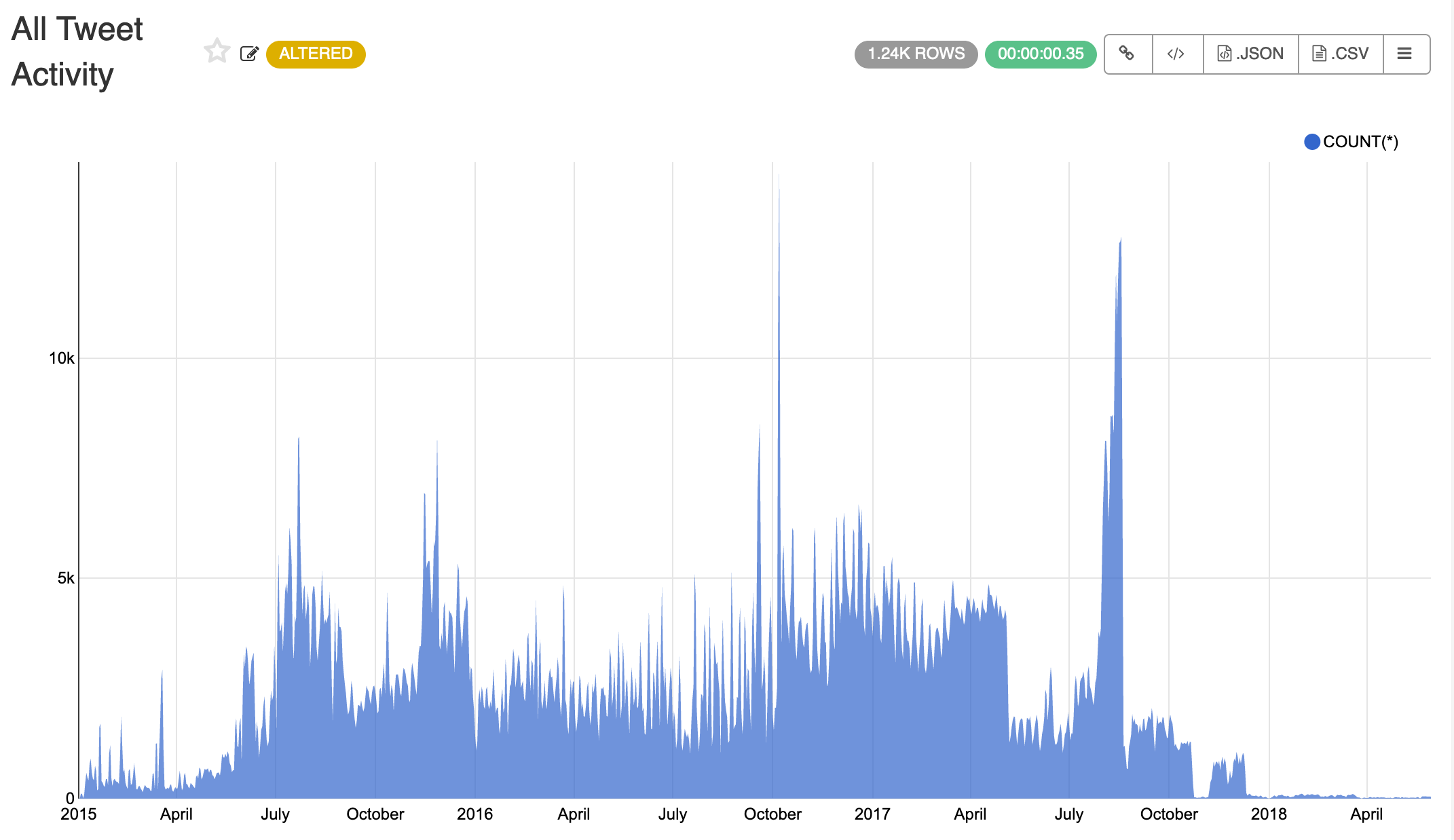Click the 2015 x-axis label
Viewport: 1454px width, 840px height.
coord(79,814)
